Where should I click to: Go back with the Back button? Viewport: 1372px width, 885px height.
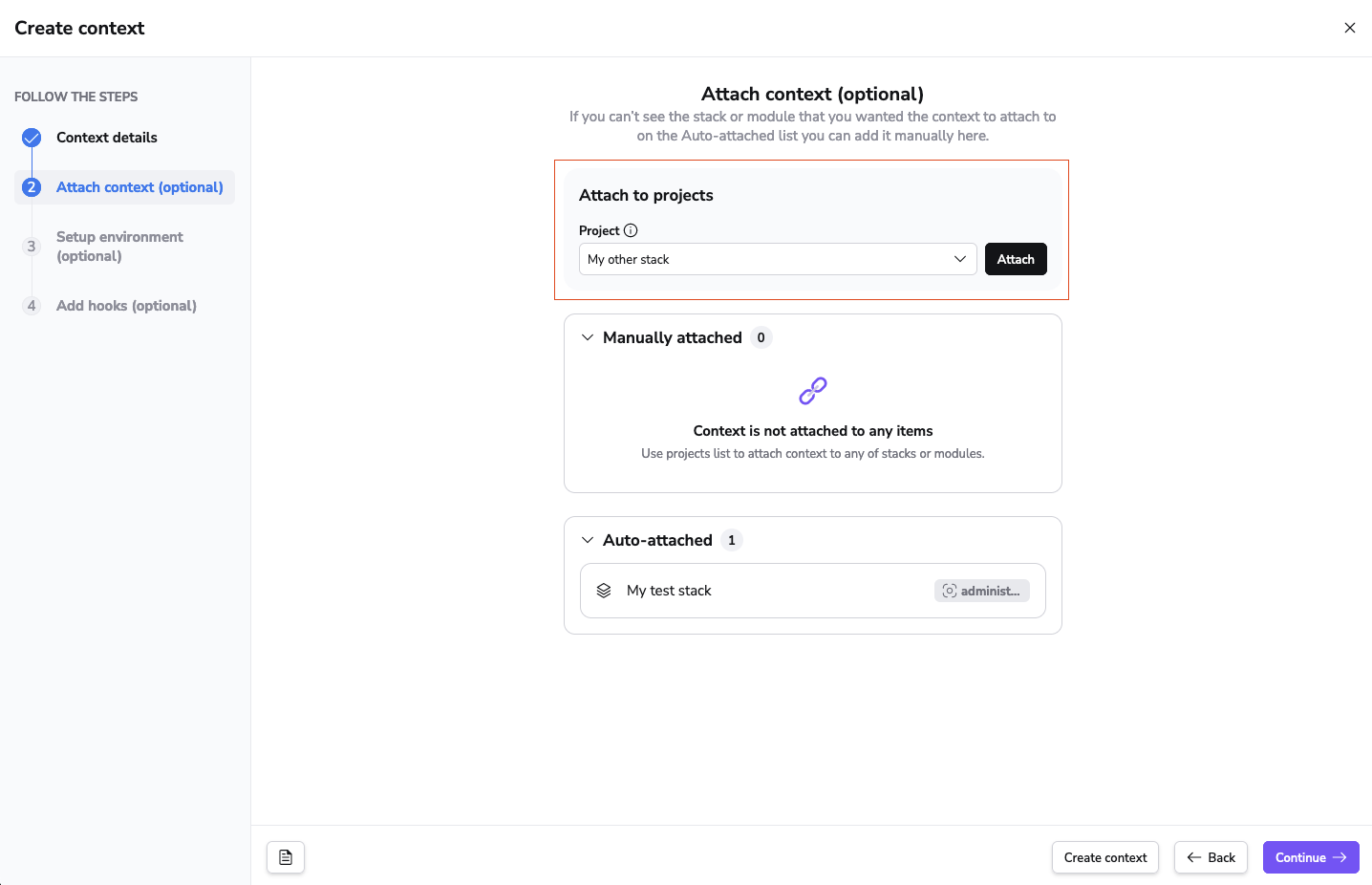pyautogui.click(x=1211, y=857)
